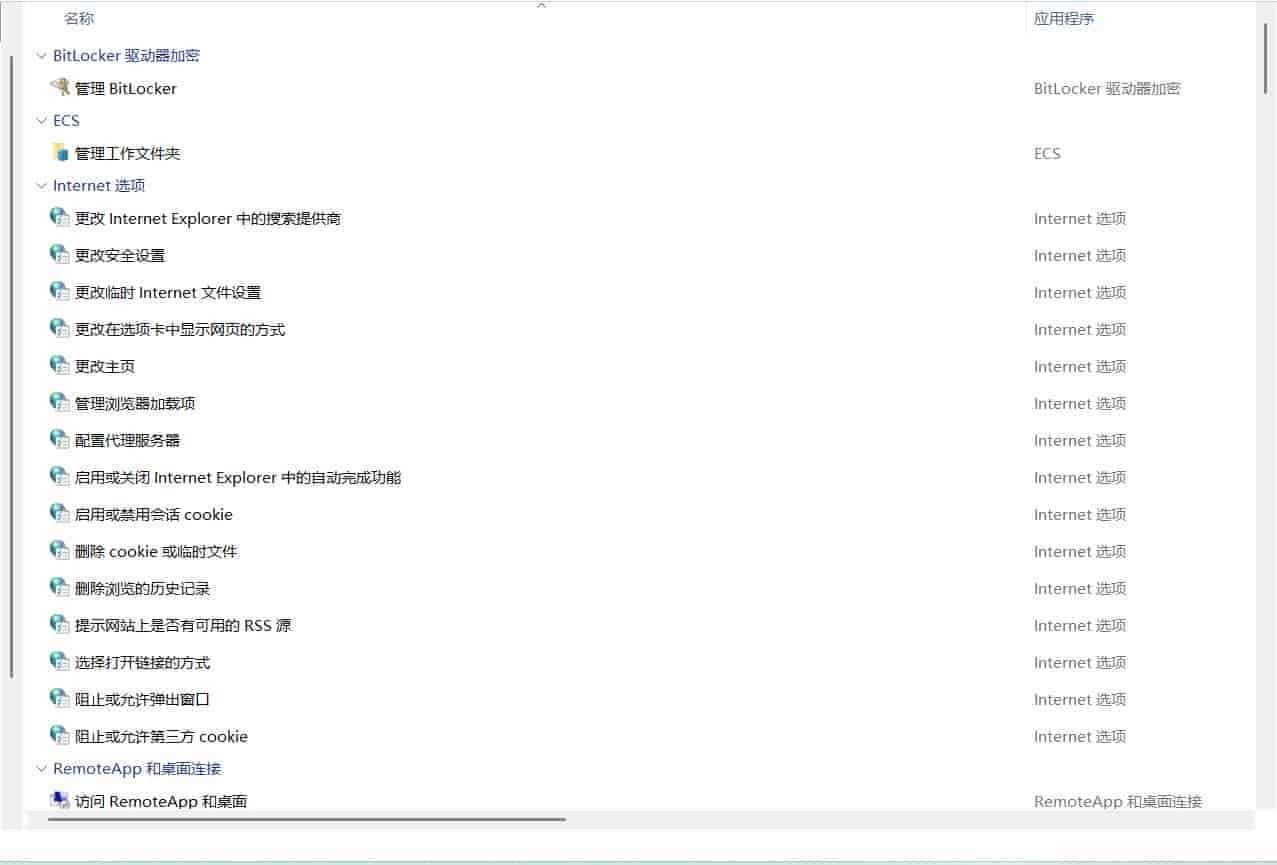Open 删除浏览的历史记录 item
This screenshot has height=865, width=1277.
coord(142,588)
